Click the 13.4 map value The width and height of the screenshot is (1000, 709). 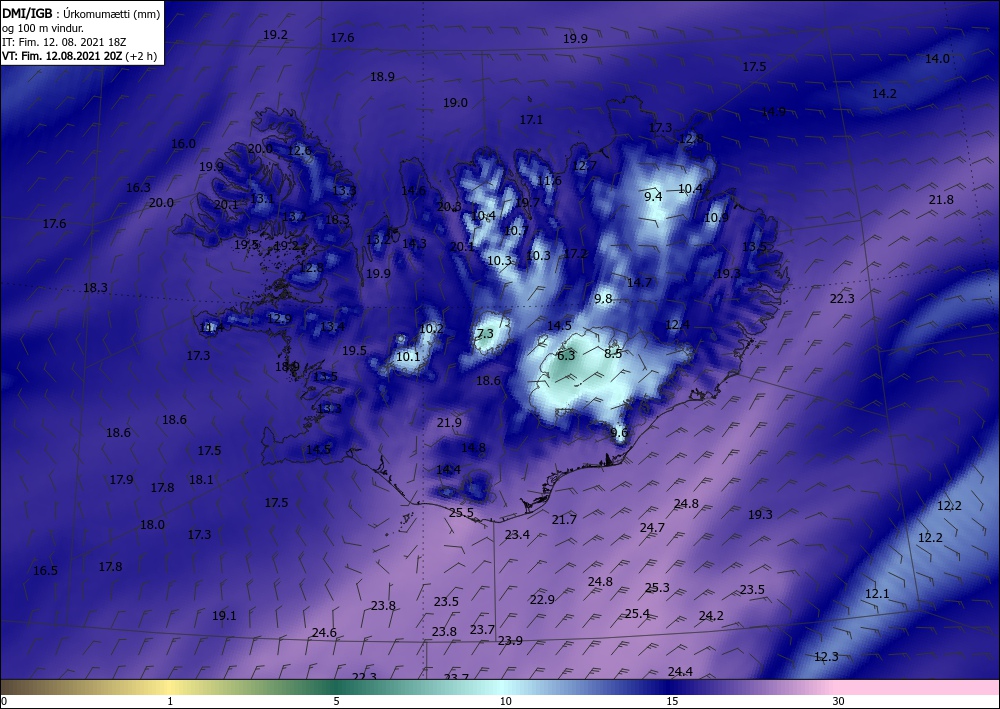(332, 326)
